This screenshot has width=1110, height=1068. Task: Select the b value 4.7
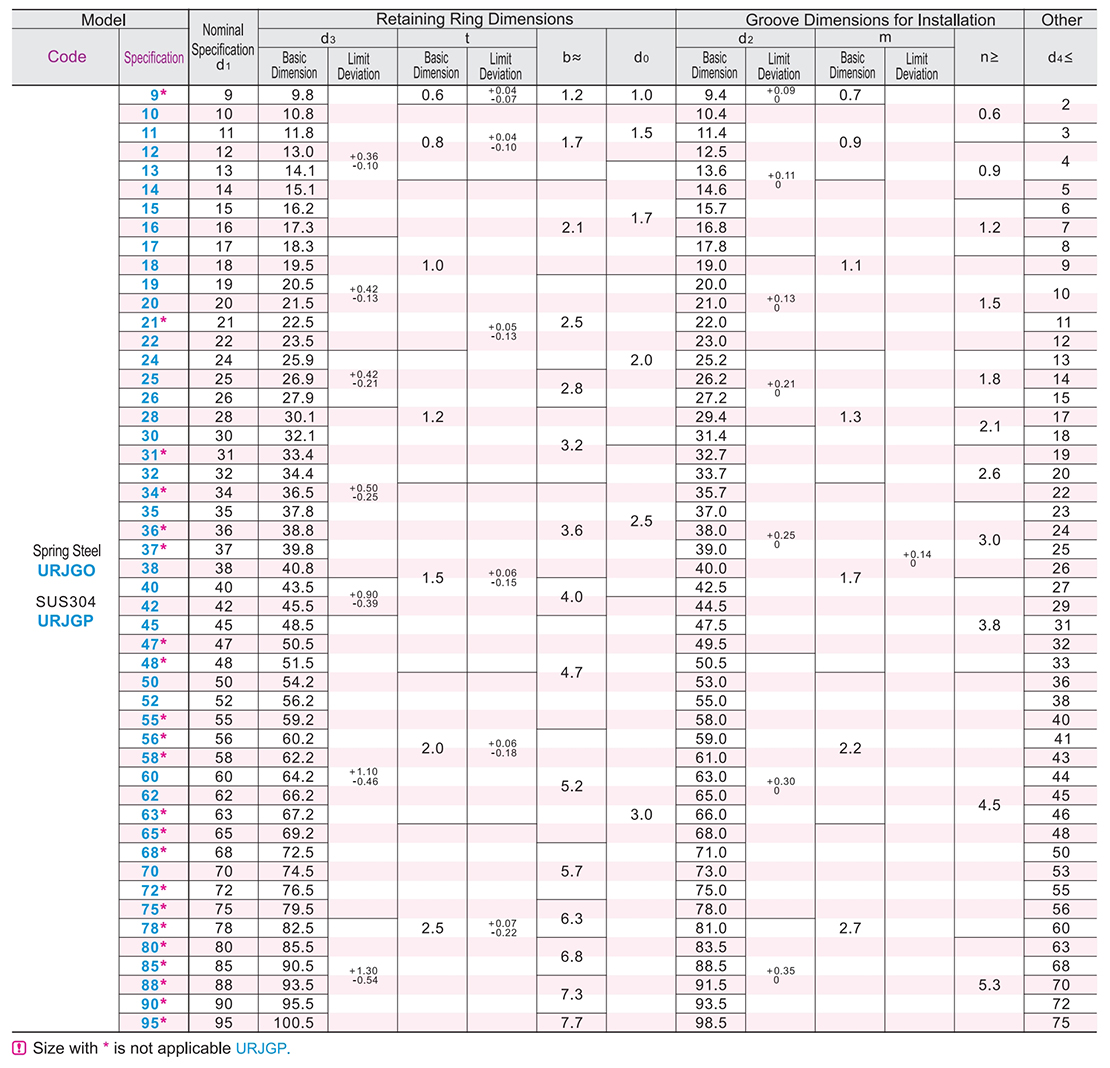(572, 672)
